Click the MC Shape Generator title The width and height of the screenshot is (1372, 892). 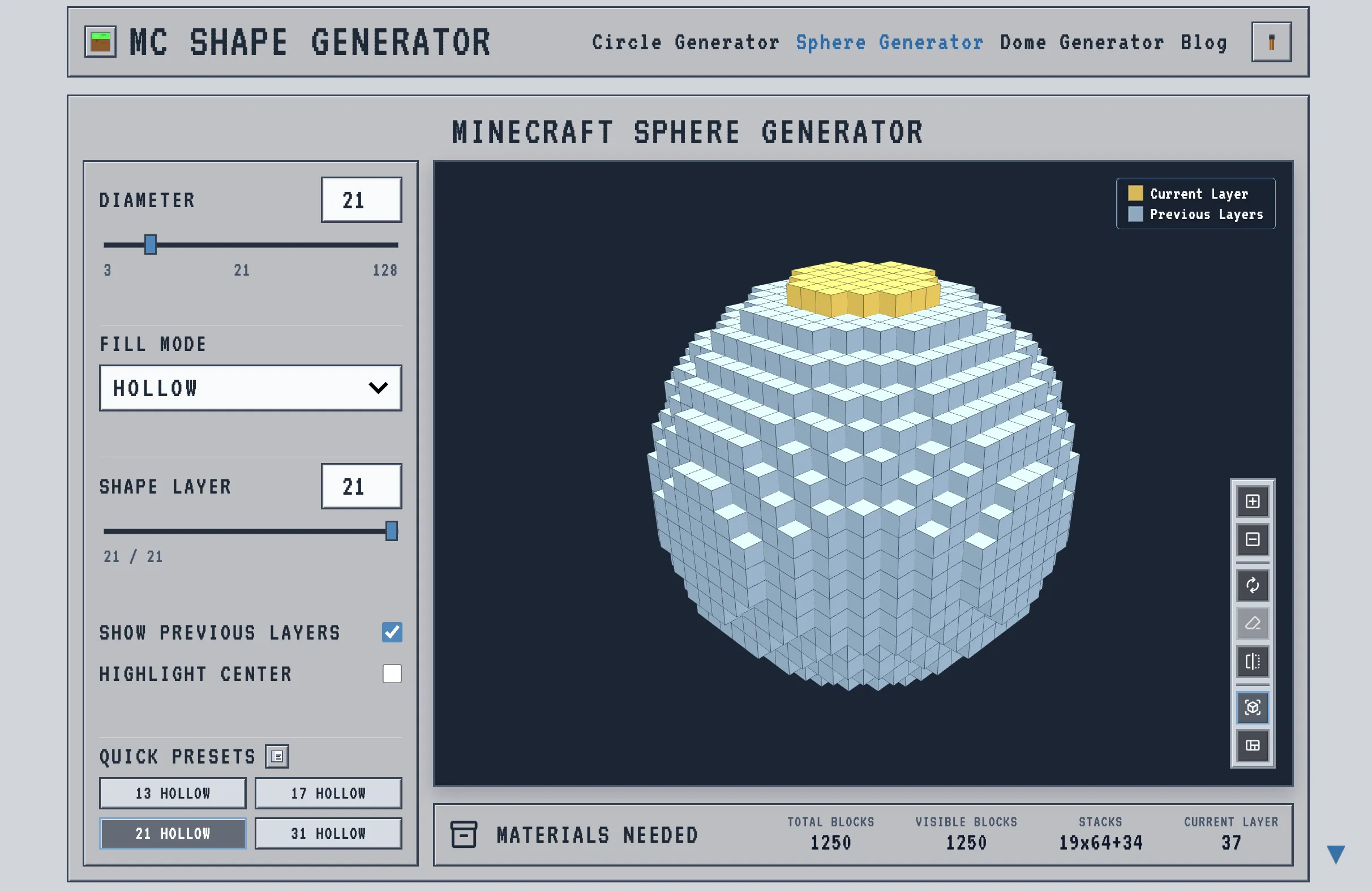(310, 42)
